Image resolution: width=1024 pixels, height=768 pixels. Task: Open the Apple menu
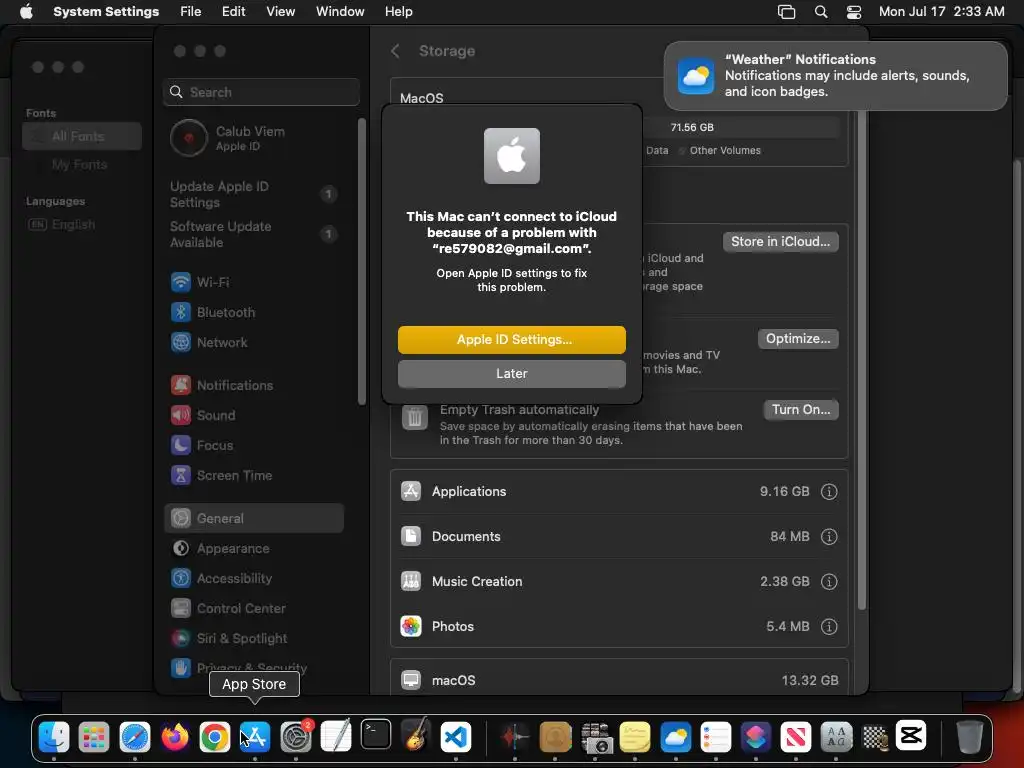coord(26,12)
